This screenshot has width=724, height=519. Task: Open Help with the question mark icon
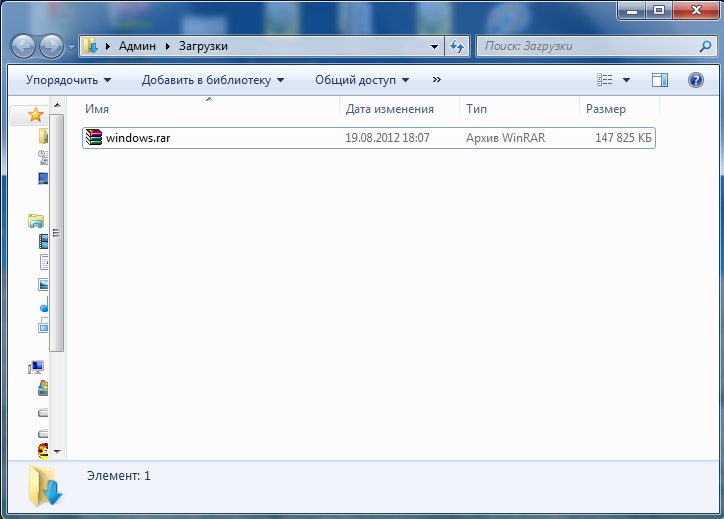pos(695,80)
